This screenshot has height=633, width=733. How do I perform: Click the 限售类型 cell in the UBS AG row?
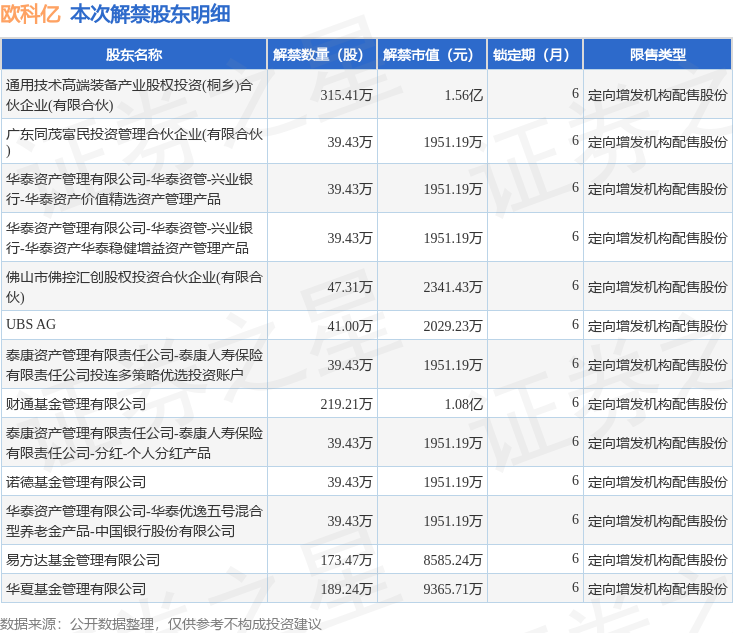[657, 326]
